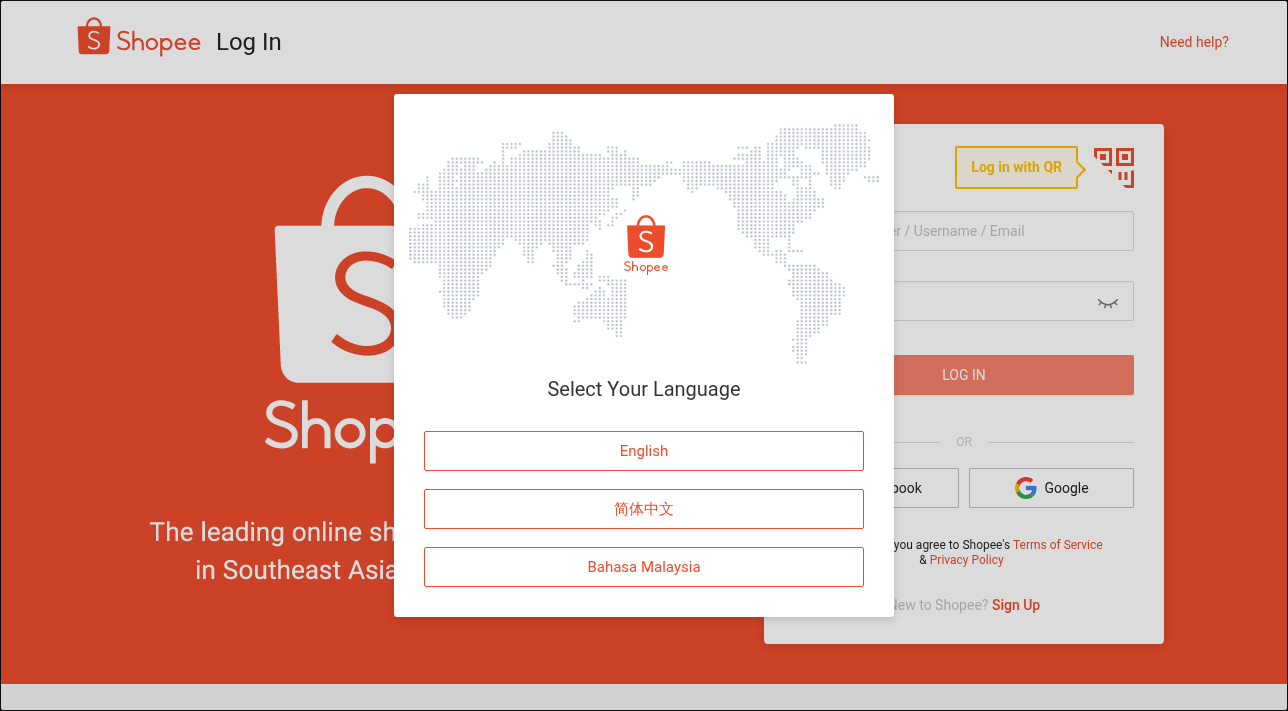This screenshot has width=1288, height=711.
Task: Focus the password input field
Action: tap(1014, 301)
